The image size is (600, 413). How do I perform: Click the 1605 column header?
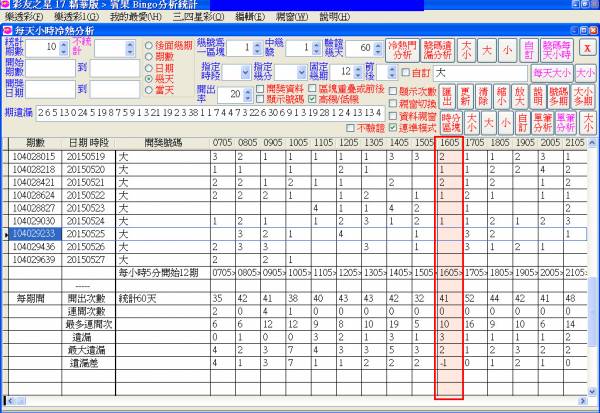[449, 144]
